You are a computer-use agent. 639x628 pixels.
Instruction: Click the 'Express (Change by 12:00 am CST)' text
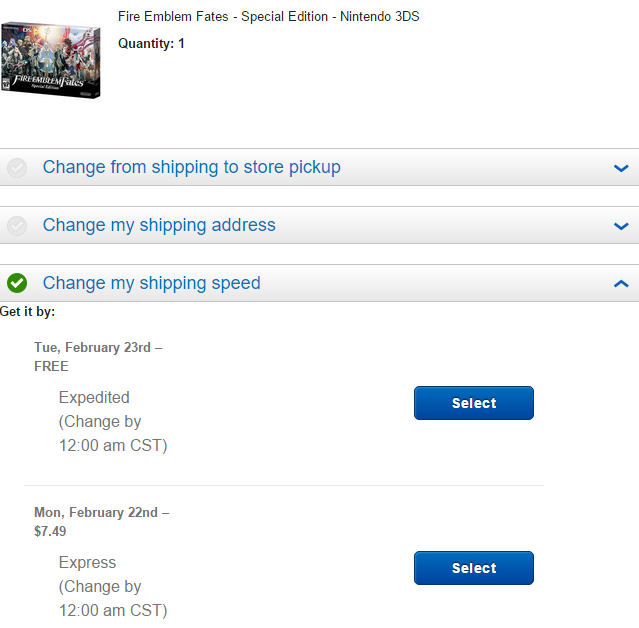click(113, 586)
